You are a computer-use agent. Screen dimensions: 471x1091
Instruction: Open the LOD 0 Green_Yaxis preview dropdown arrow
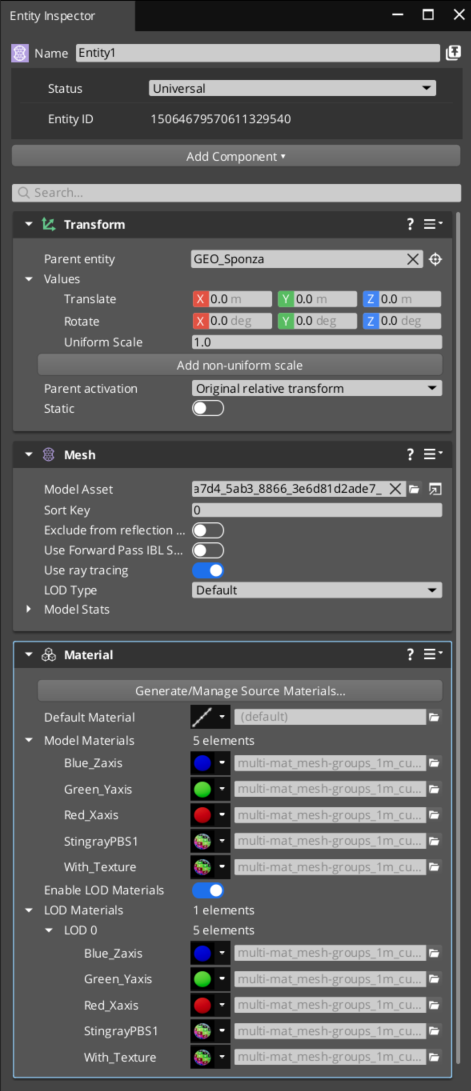[x=223, y=980]
